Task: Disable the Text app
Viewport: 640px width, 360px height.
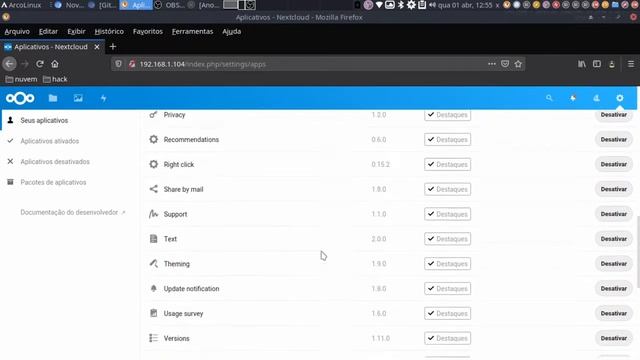Action: pos(613,239)
